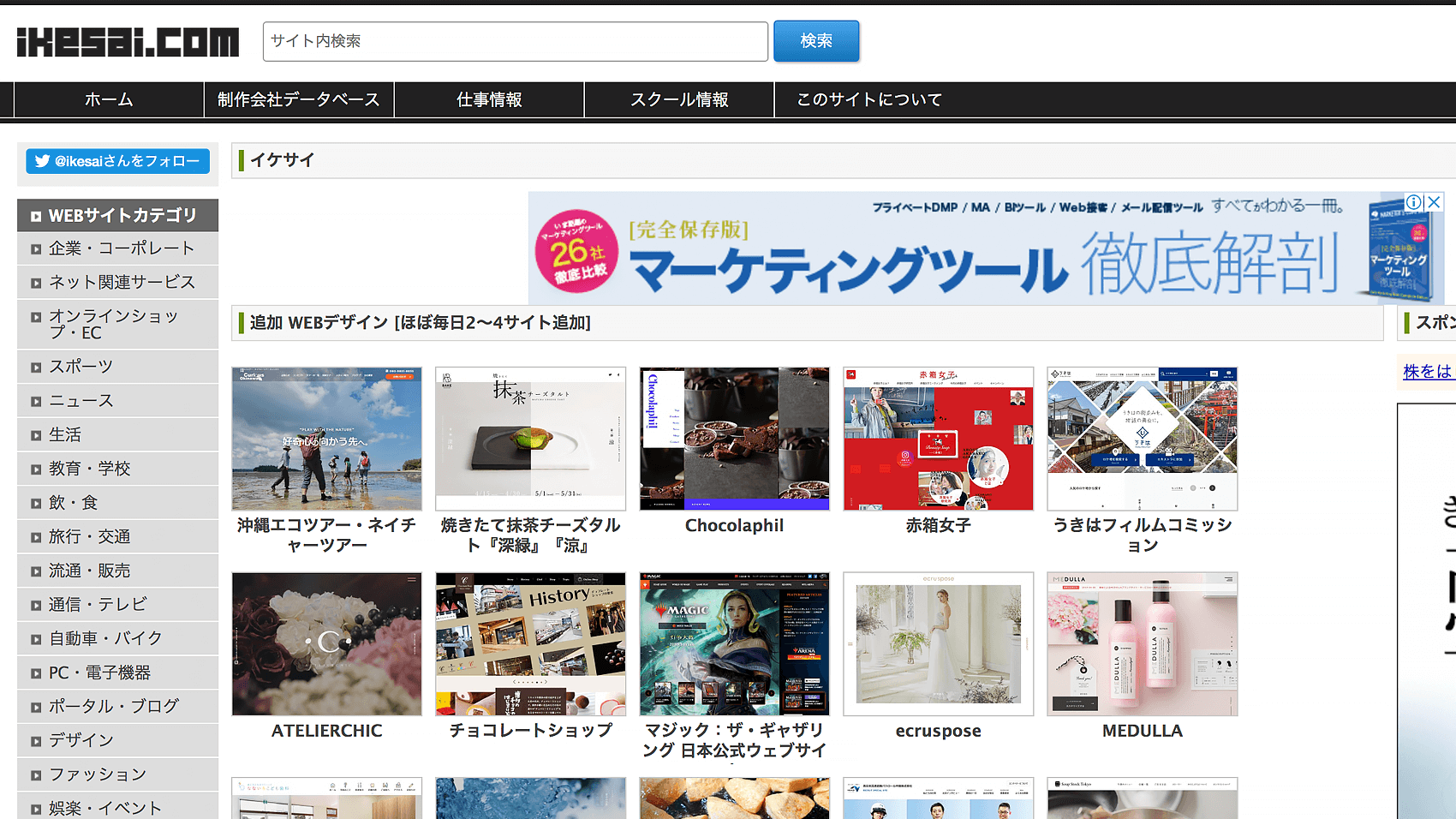
Task: Go to the PC・電子機器 category
Action: click(x=118, y=673)
